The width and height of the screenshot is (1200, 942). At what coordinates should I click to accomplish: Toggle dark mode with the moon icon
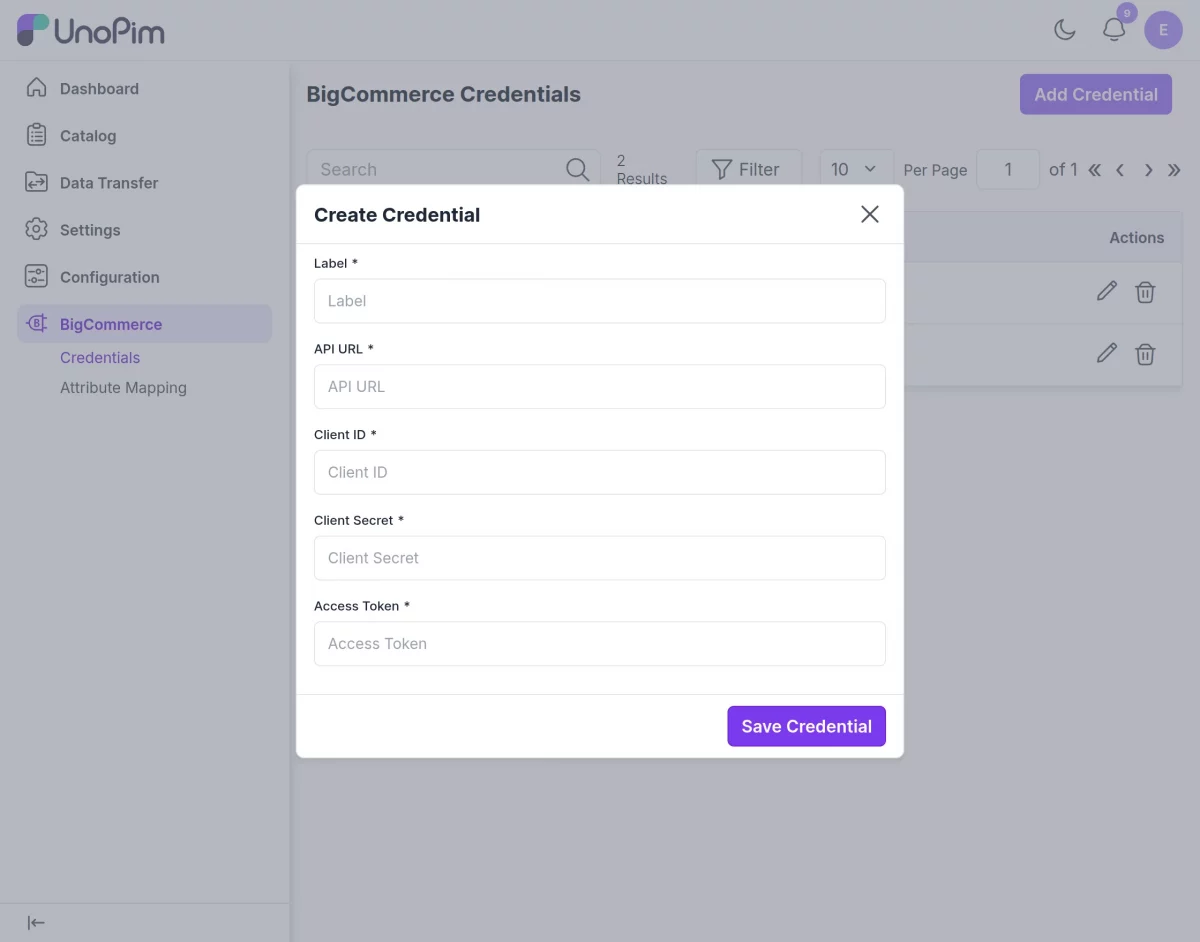tap(1064, 29)
